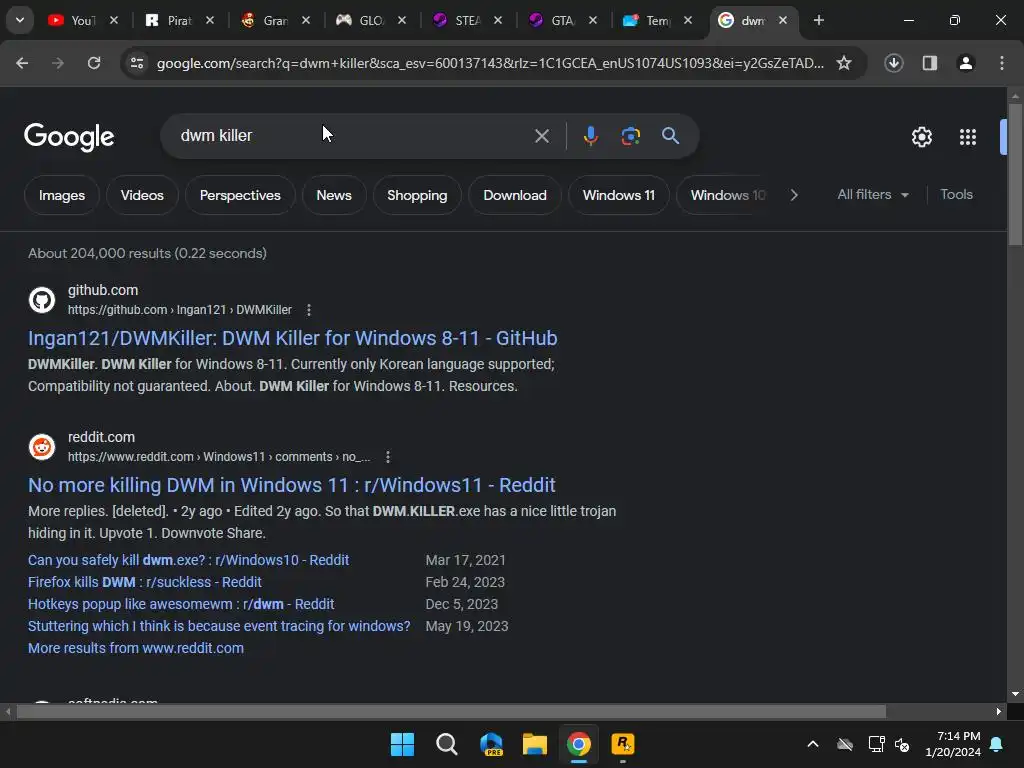The image size is (1024, 768).
Task: Open Chrome downloads icon
Action: coord(893,63)
